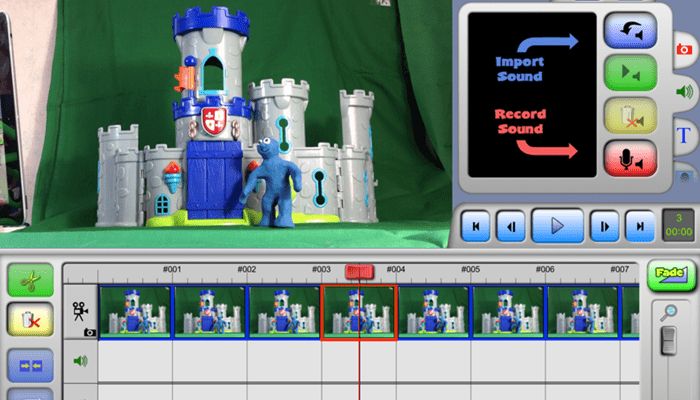This screenshot has width=700, height=400.
Task: Open the red camera side tab
Action: pyautogui.click(x=684, y=49)
